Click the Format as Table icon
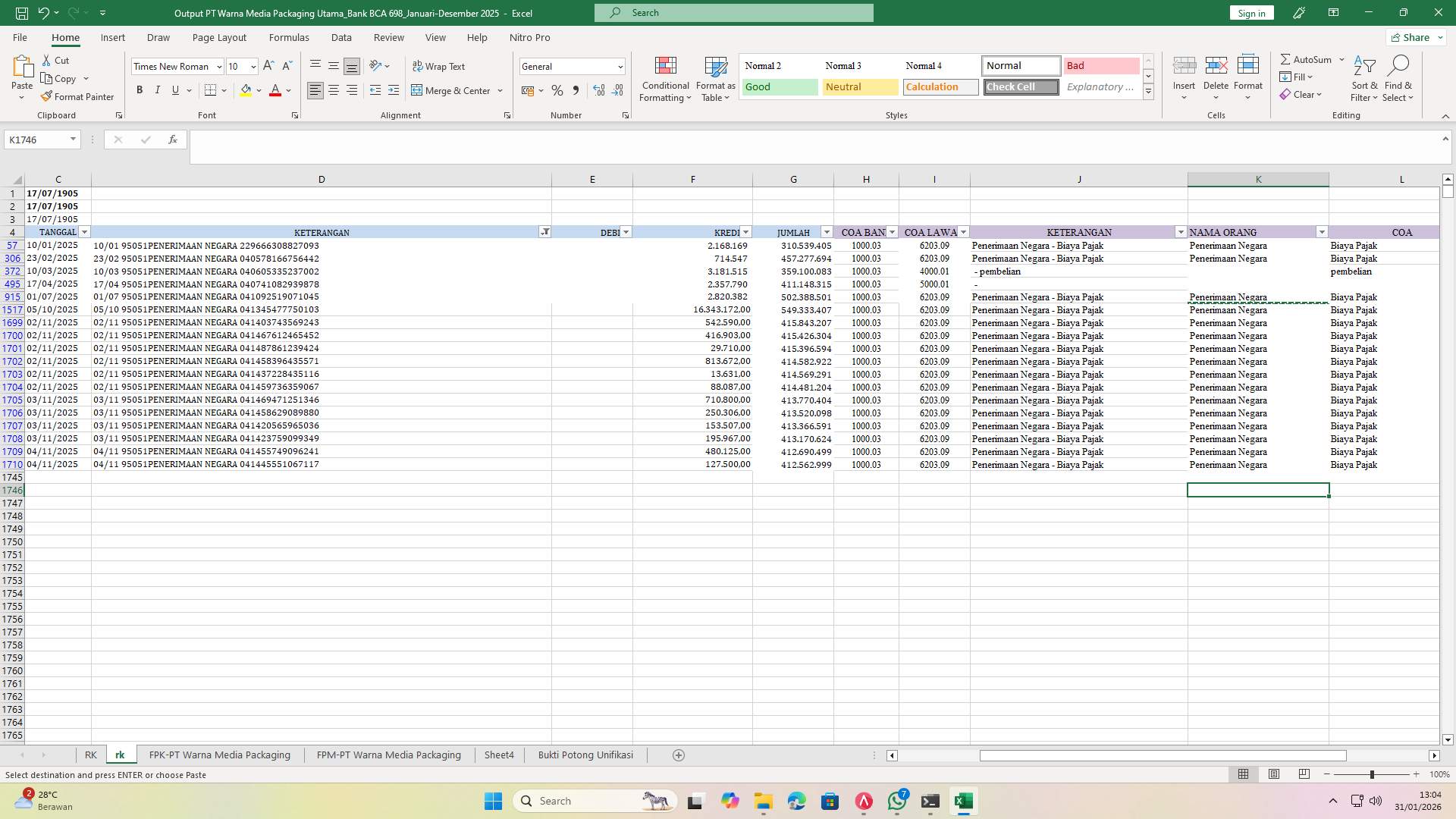This screenshot has width=1456, height=819. [x=714, y=78]
